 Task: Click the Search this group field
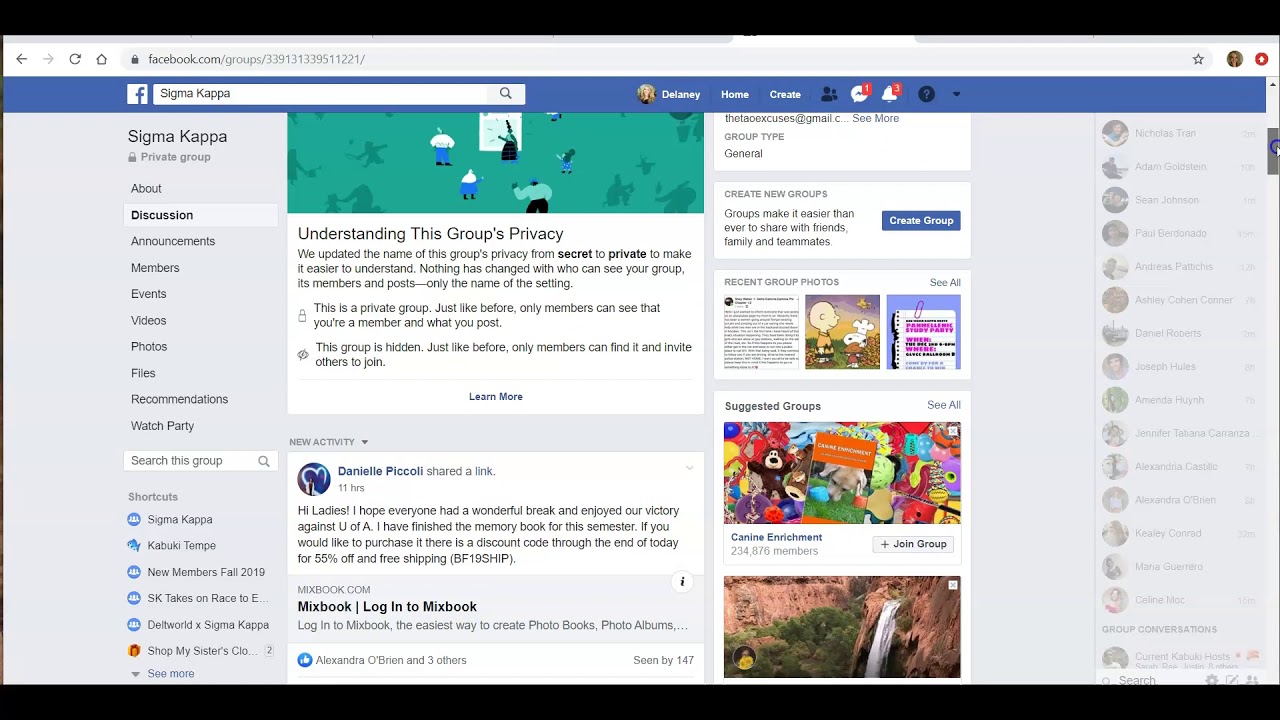[190, 461]
